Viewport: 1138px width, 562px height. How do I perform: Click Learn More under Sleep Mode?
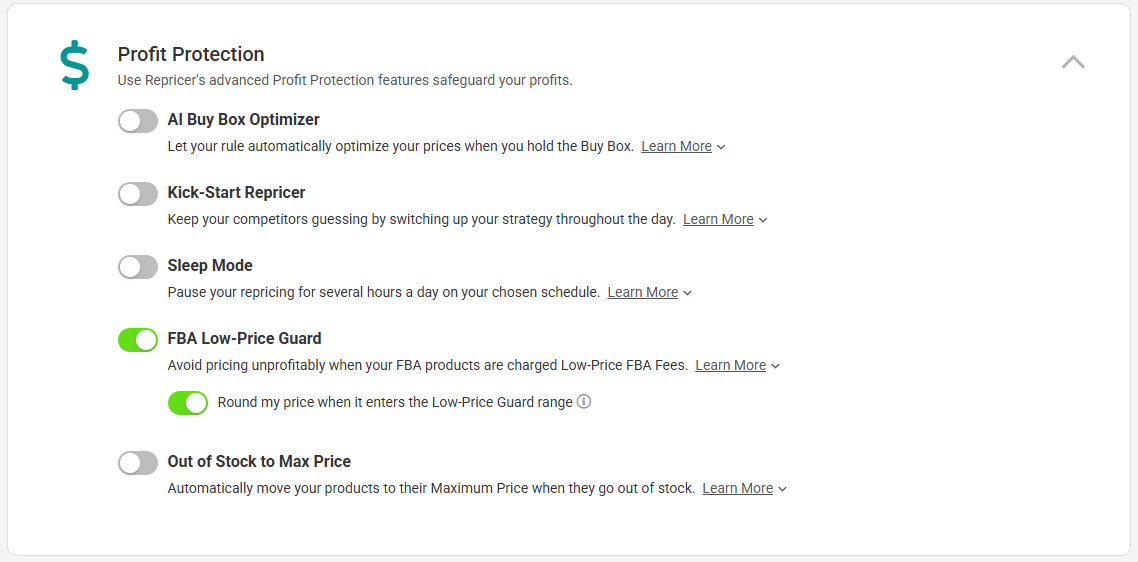pyautogui.click(x=642, y=293)
